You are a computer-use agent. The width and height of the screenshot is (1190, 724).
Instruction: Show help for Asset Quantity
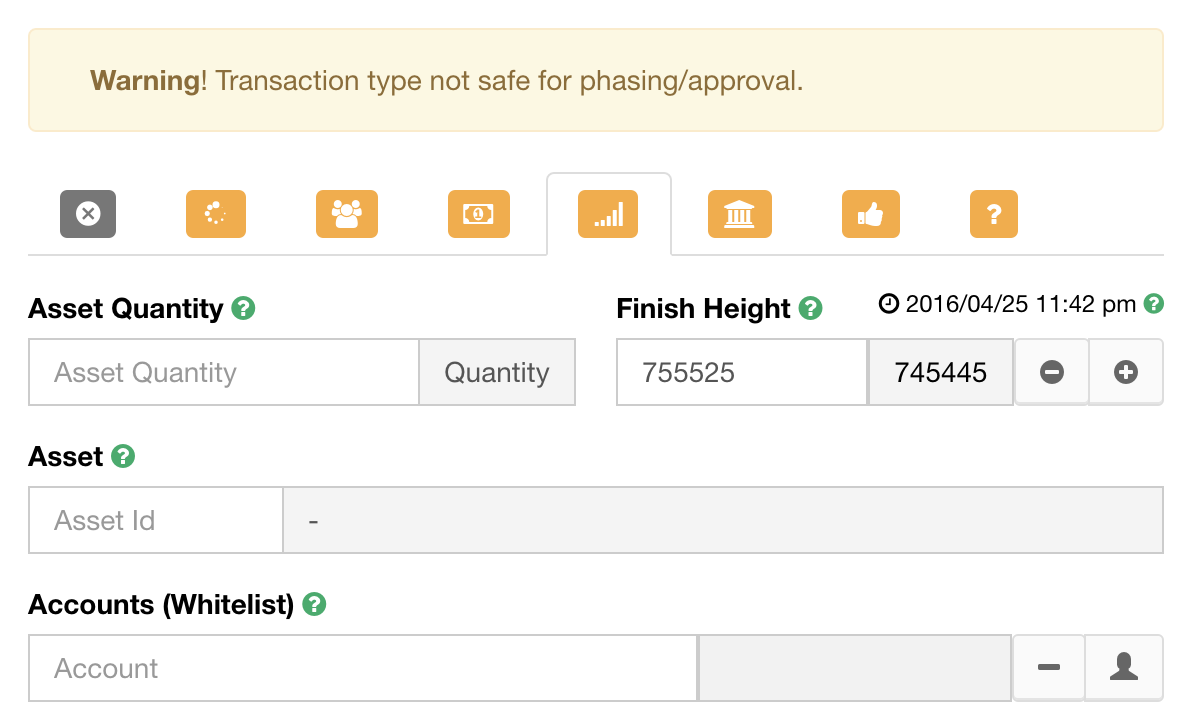pos(244,308)
